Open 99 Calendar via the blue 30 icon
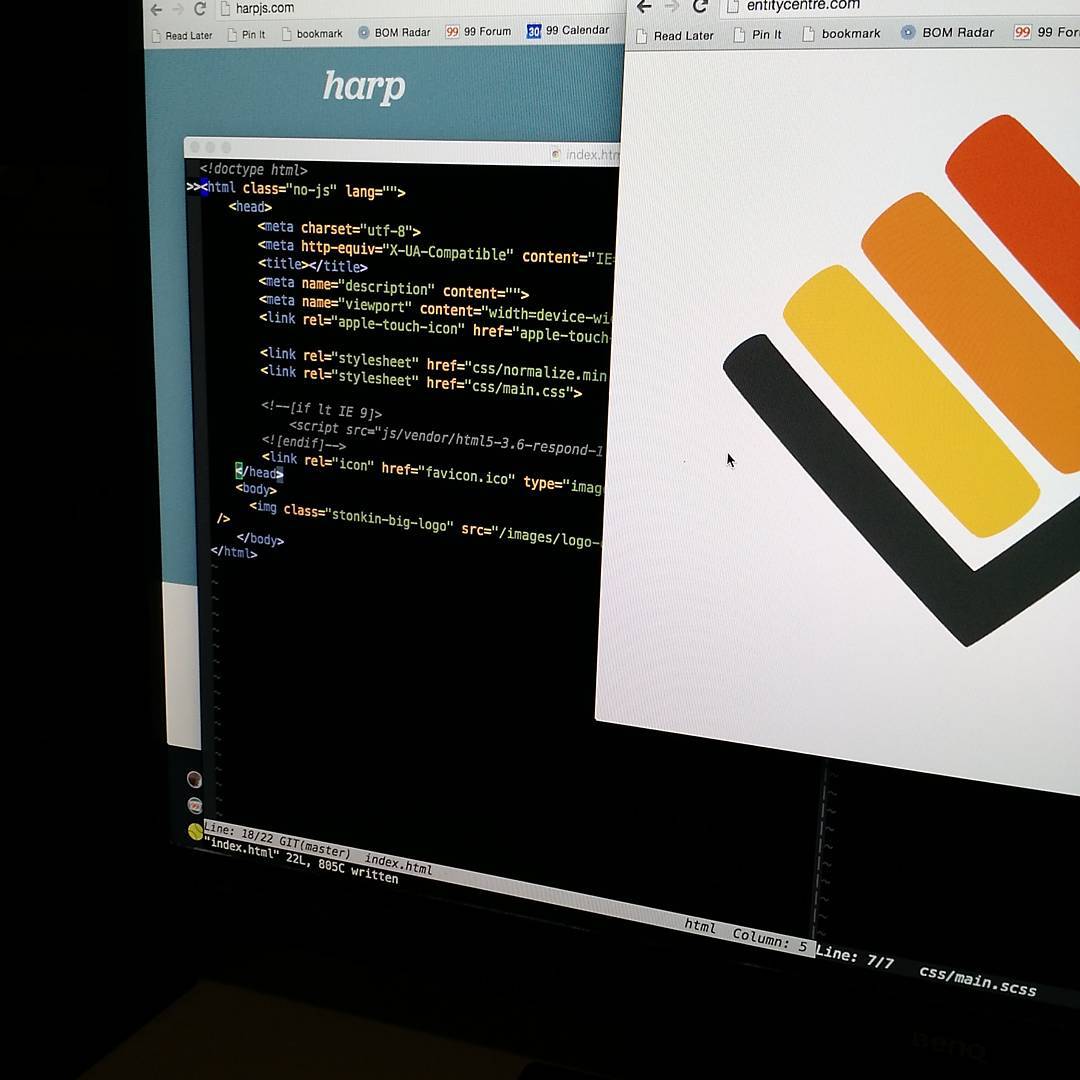1080x1080 pixels. pyautogui.click(x=531, y=30)
